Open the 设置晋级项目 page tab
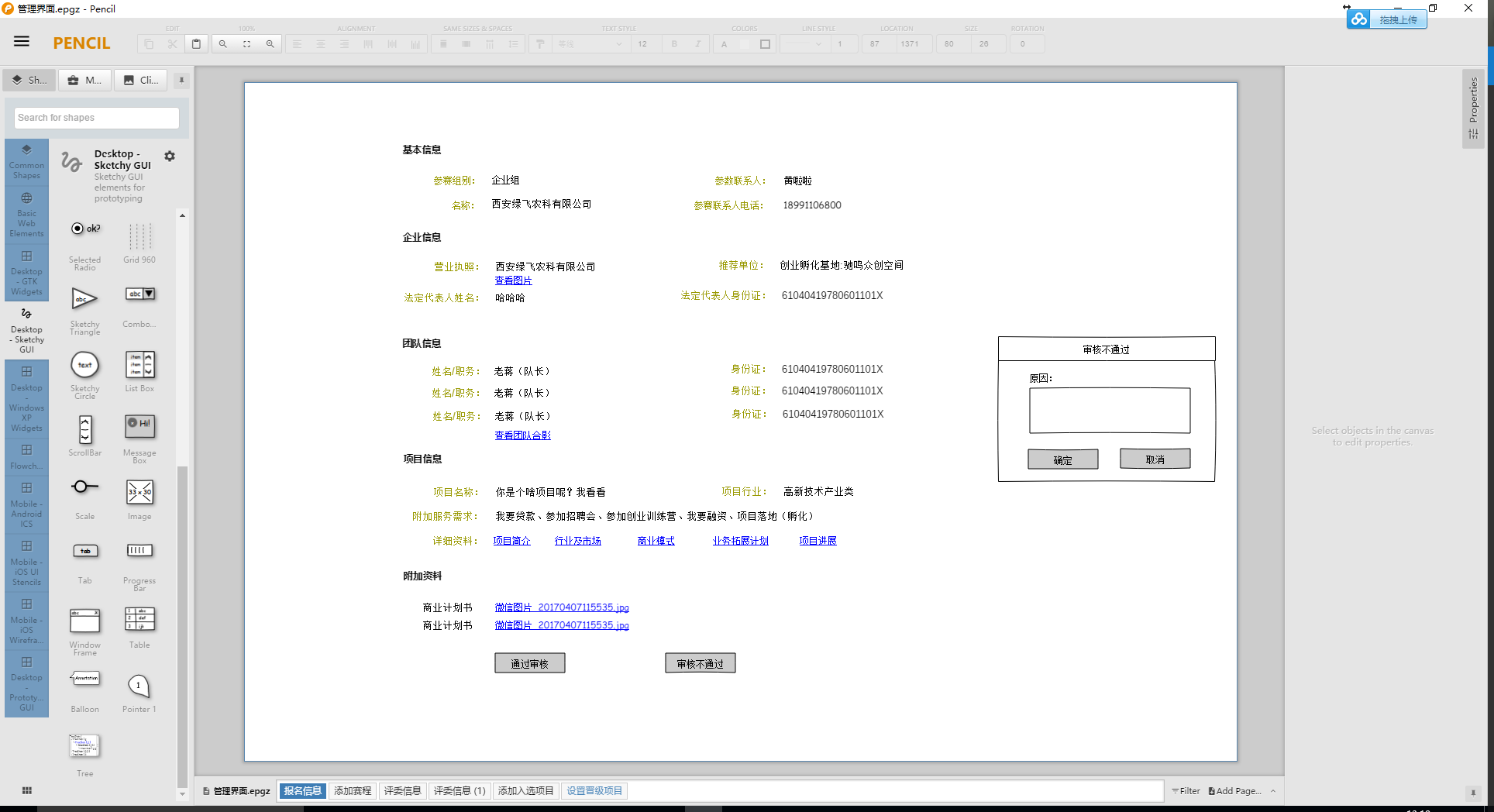Viewport: 1494px width, 812px height. point(594,791)
